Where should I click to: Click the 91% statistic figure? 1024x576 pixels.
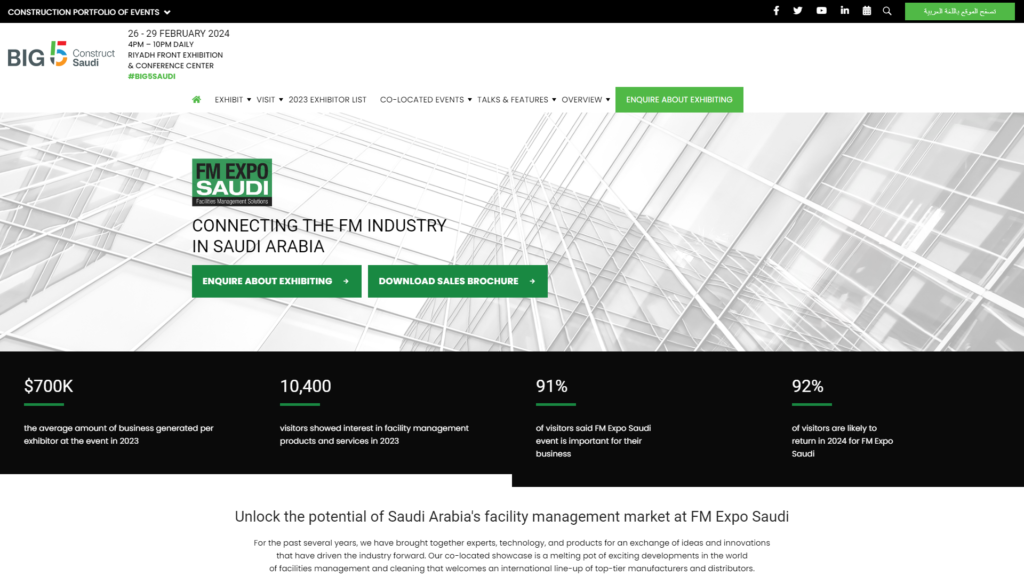552,386
